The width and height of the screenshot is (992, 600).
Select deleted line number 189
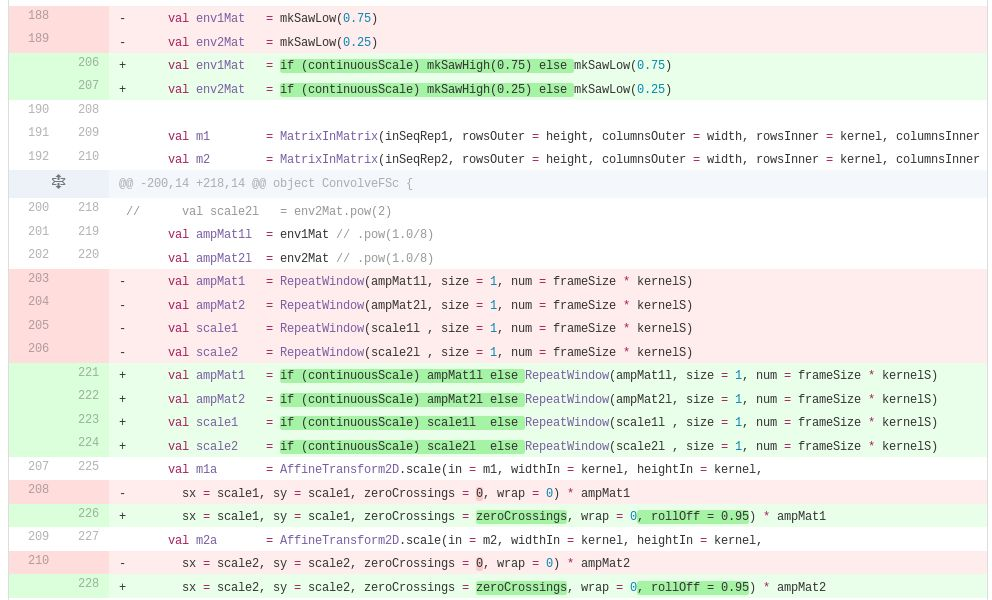click(38, 39)
